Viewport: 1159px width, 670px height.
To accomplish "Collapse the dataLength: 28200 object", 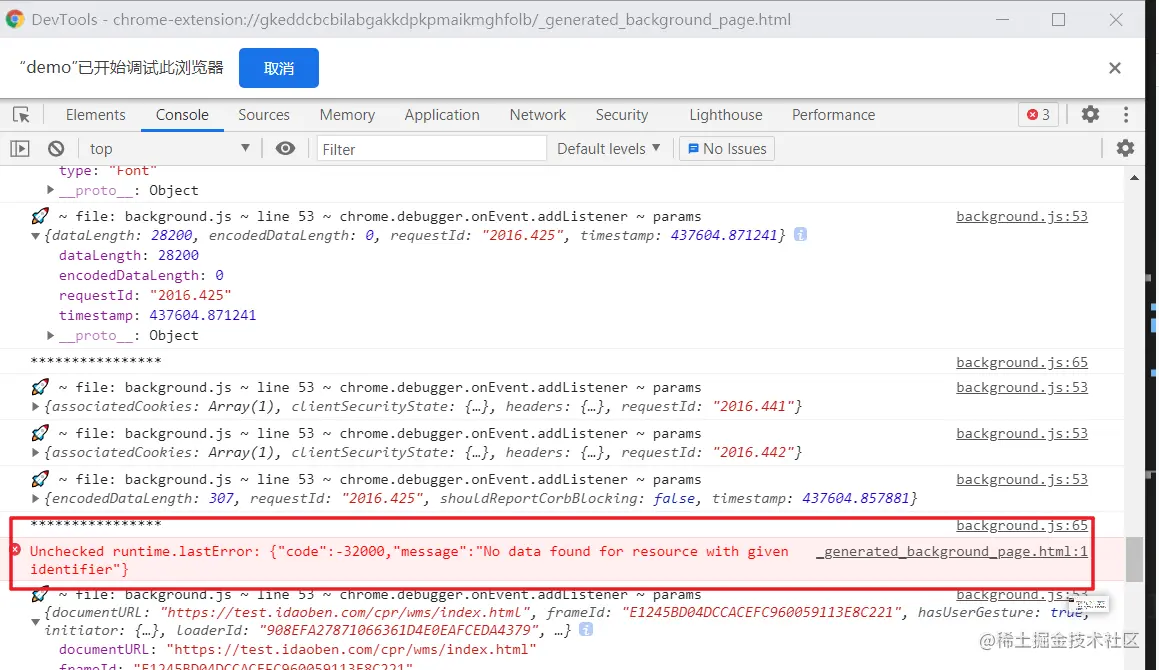I will tap(35, 236).
